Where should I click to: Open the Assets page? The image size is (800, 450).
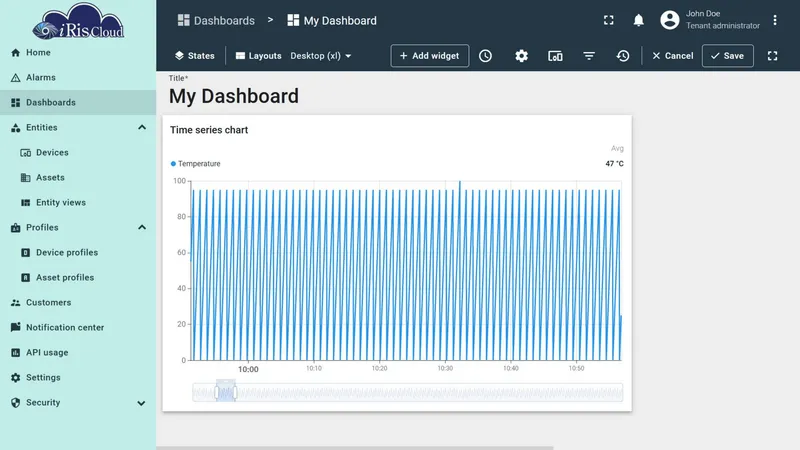[x=78, y=178]
